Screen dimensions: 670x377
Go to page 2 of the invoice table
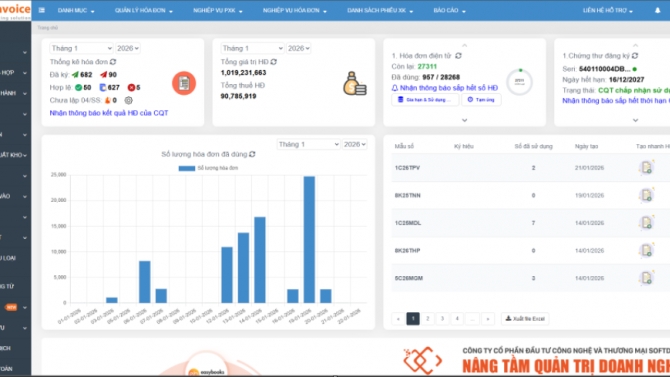[x=427, y=318]
